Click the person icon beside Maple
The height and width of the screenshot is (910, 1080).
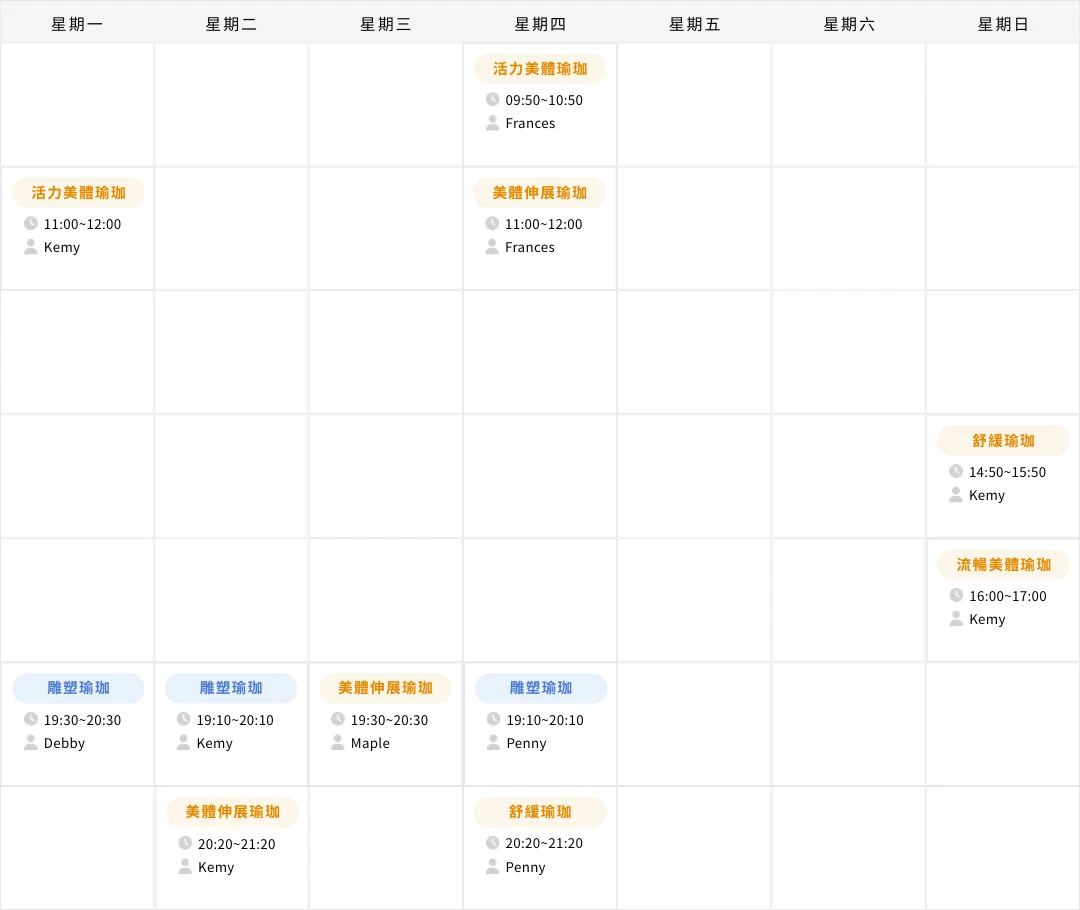(x=338, y=743)
